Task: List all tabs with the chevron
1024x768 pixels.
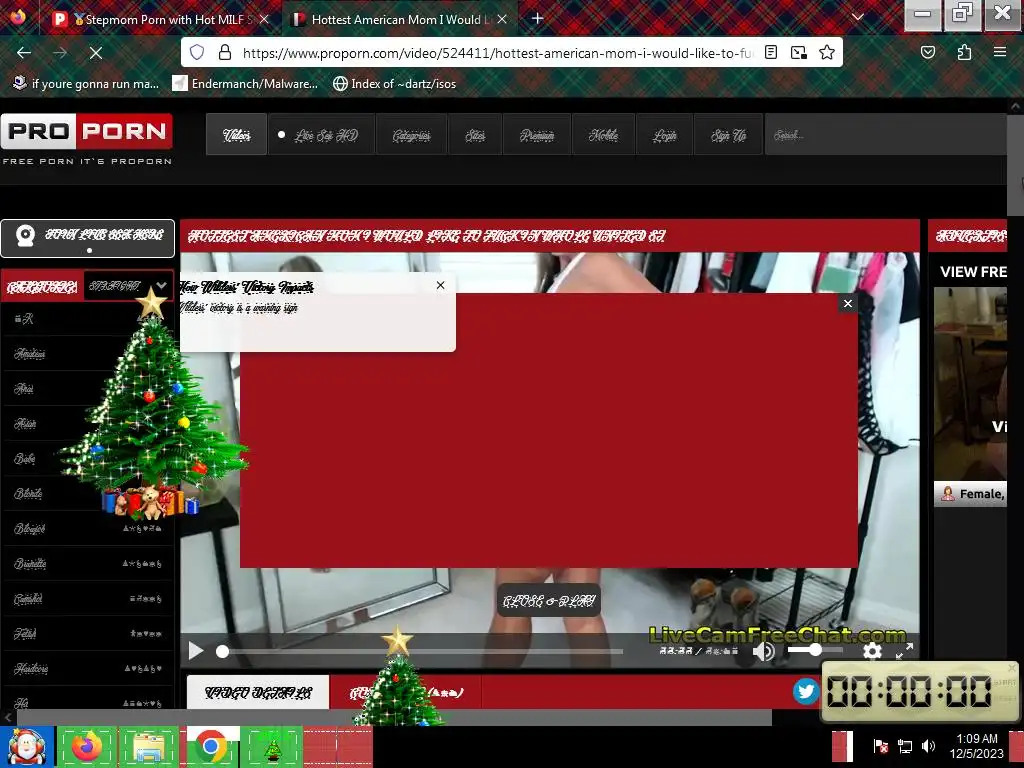Action: tap(858, 18)
